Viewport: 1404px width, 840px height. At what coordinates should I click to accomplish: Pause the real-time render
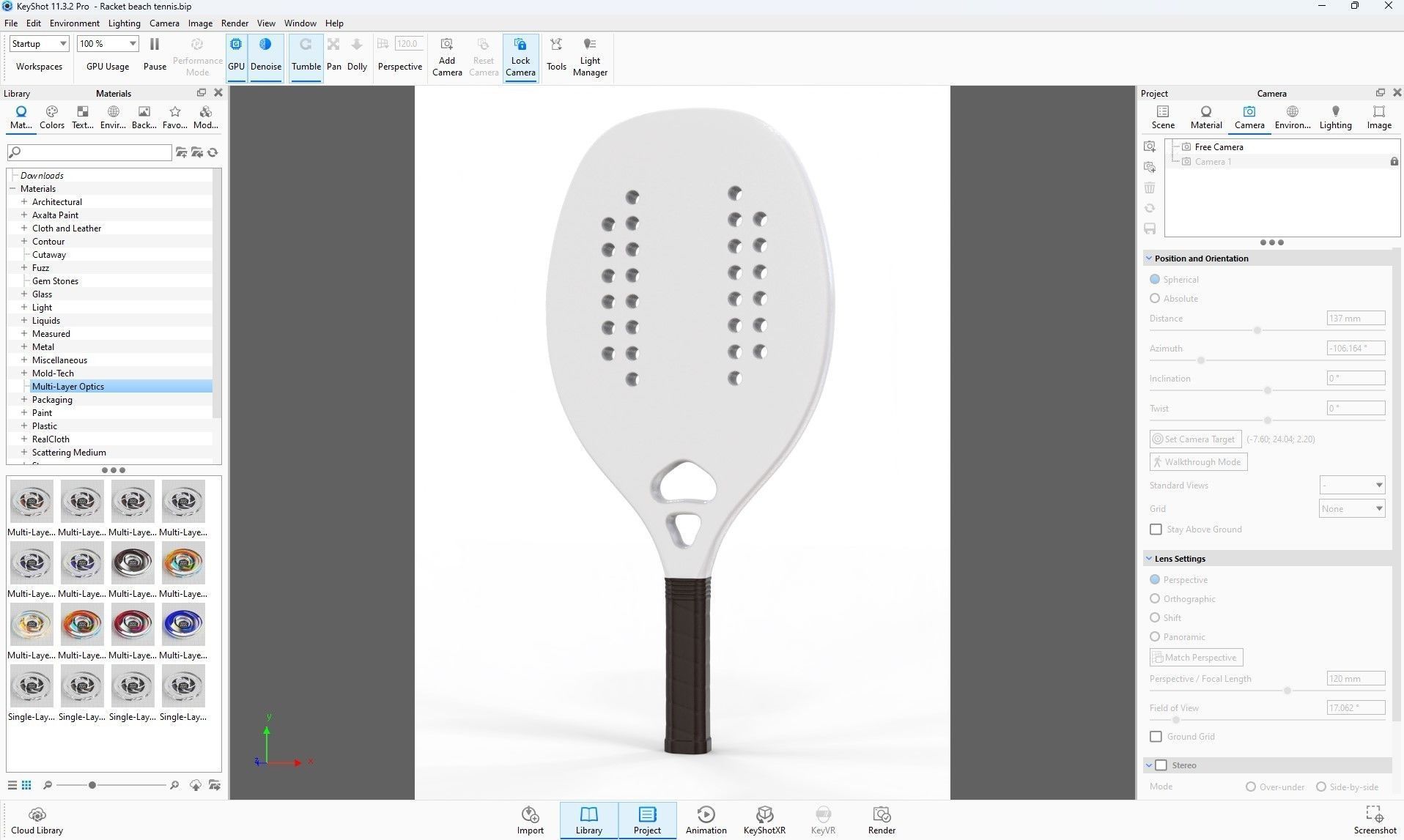(x=155, y=56)
